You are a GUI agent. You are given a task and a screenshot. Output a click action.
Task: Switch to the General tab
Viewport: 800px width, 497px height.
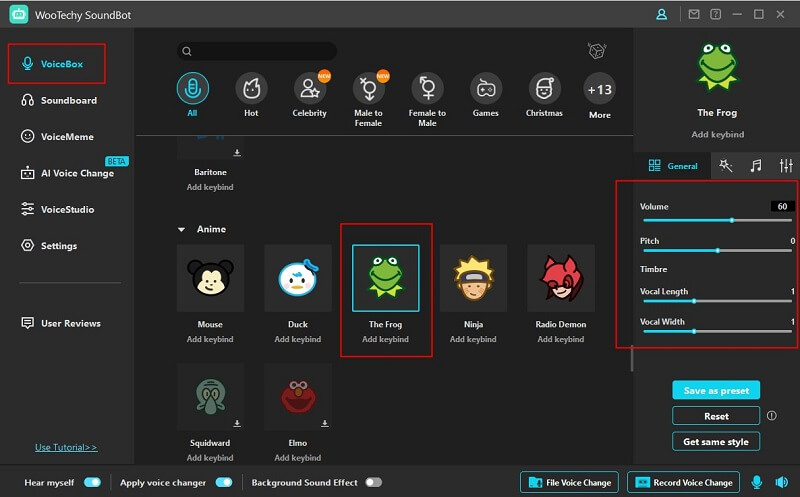pos(672,165)
